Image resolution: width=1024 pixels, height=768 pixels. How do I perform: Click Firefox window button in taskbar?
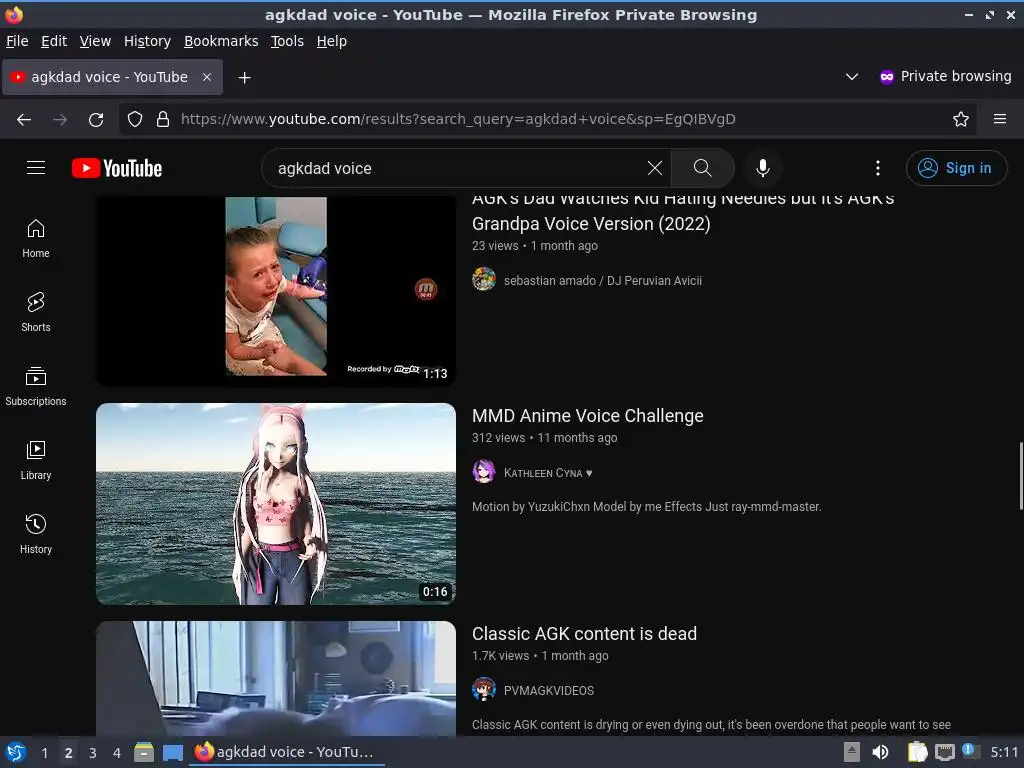(285, 752)
